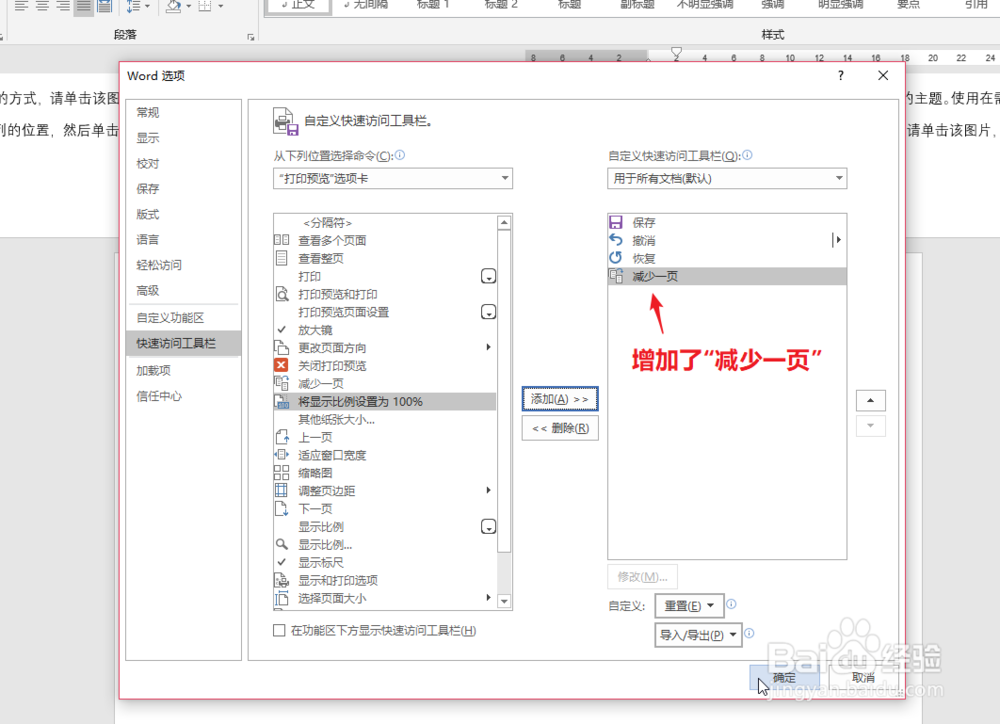Select the 显示和打印选项 icon

281,580
